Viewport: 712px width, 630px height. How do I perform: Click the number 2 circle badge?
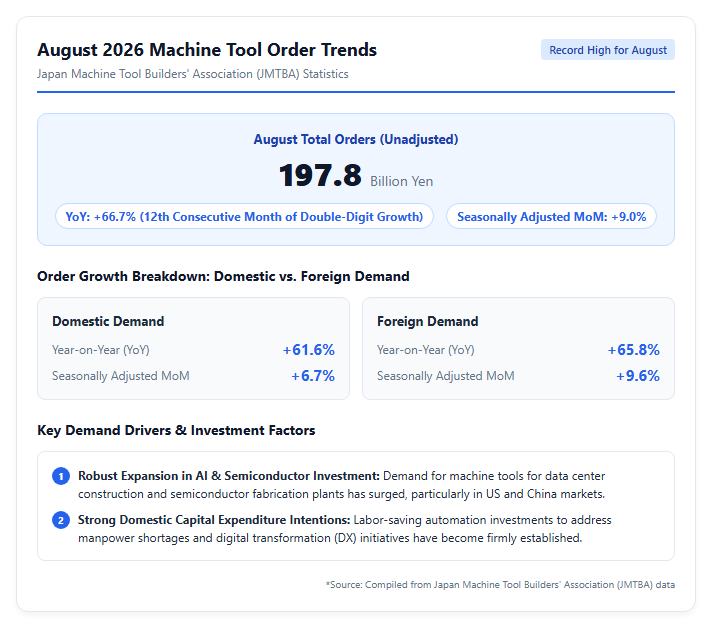pos(61,521)
